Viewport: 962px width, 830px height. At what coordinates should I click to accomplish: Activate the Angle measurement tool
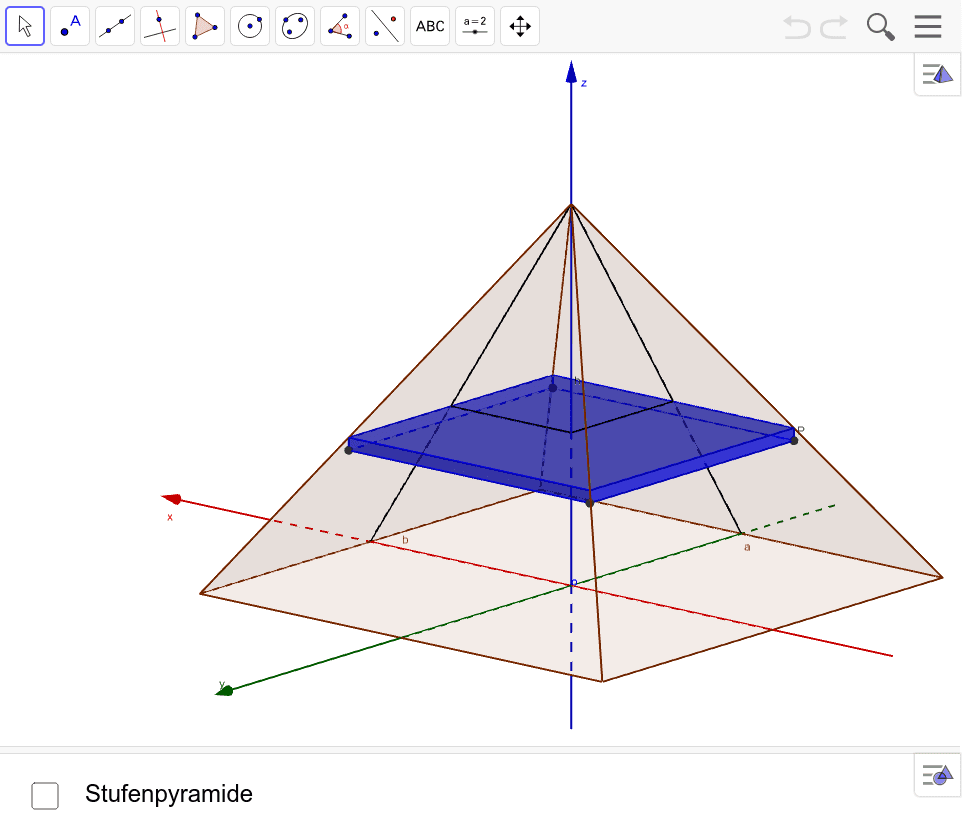[340, 25]
